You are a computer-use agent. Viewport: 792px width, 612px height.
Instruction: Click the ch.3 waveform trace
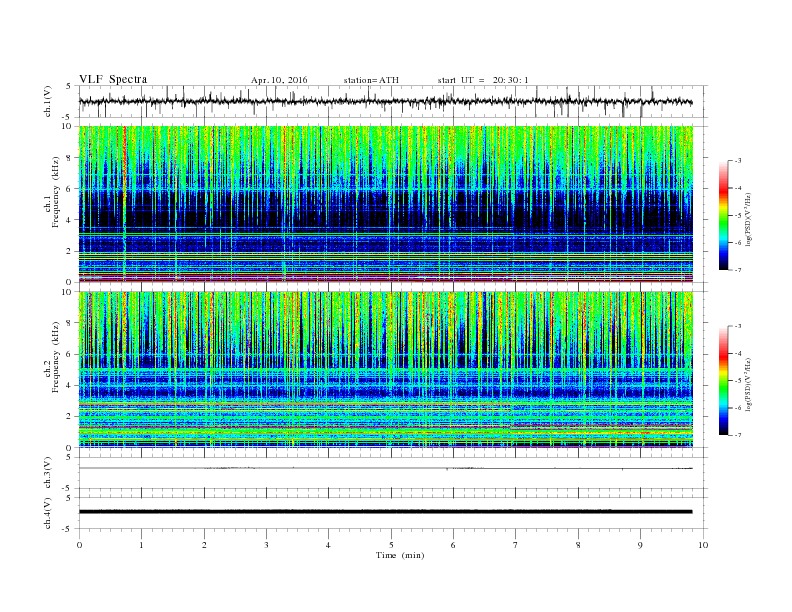point(385,469)
